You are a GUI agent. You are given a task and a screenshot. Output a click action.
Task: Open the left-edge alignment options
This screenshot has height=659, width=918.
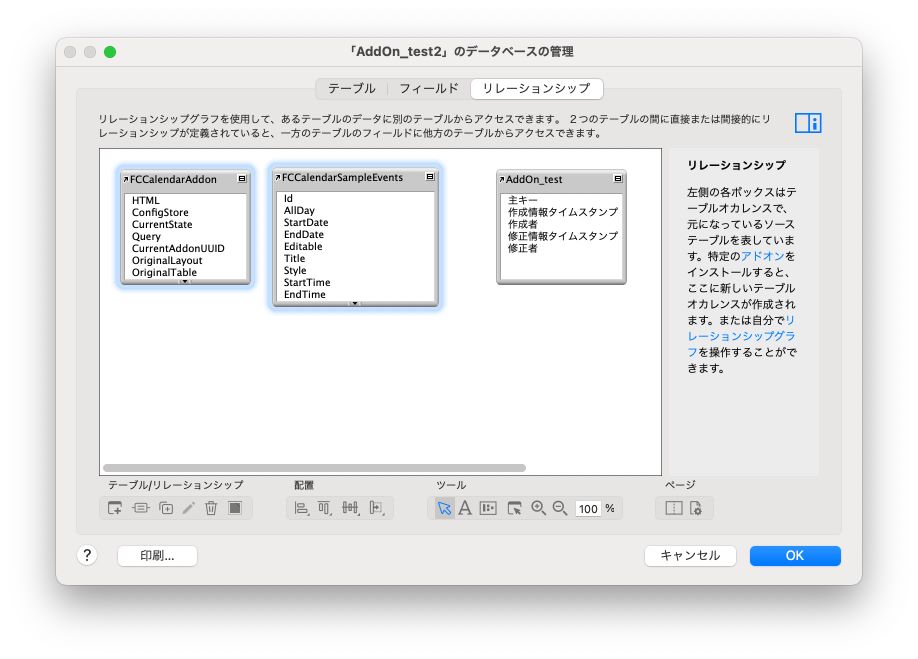point(301,508)
